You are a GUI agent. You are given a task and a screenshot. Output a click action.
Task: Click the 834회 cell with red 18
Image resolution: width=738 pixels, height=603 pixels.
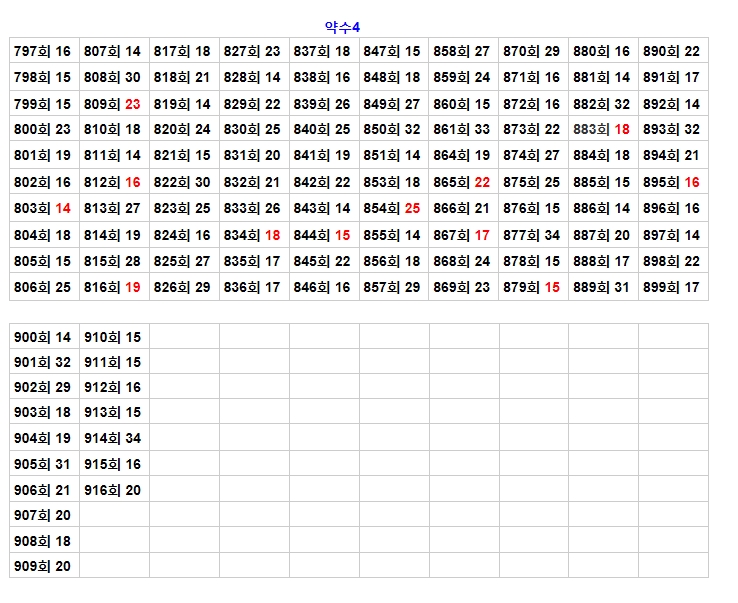click(x=253, y=235)
